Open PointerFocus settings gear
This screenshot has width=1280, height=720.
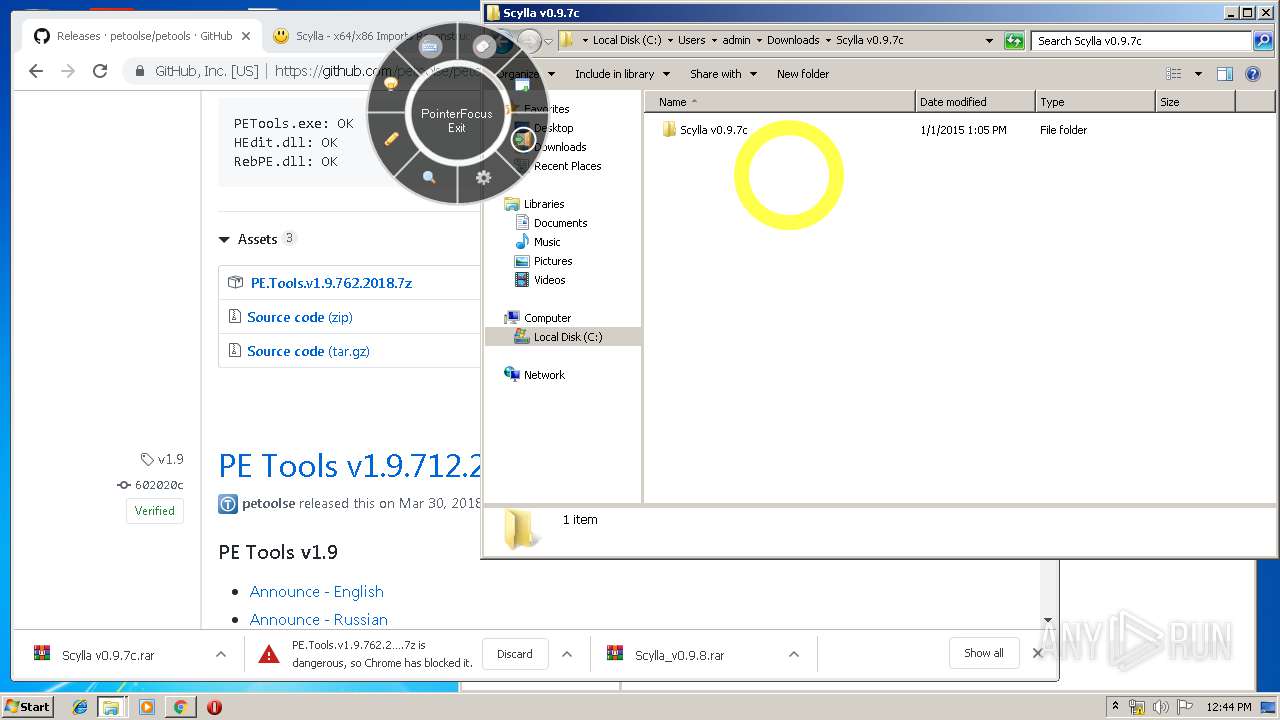(483, 177)
